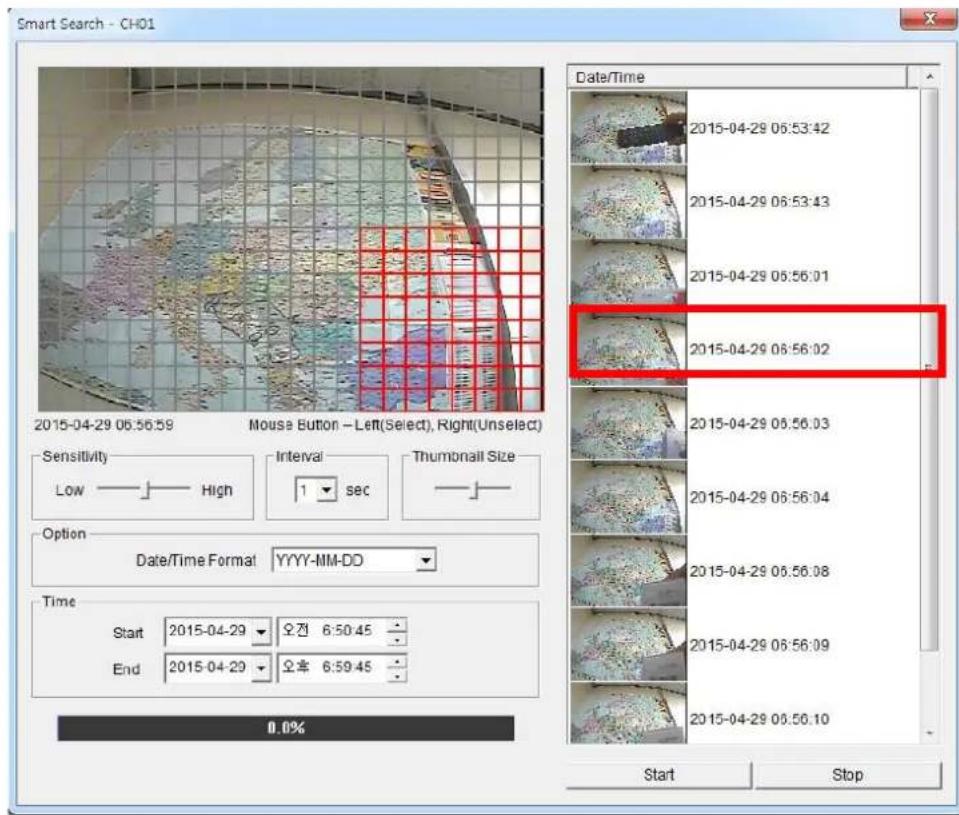Close the Smart Search window
Screen dimensions: 959x815
point(928,20)
